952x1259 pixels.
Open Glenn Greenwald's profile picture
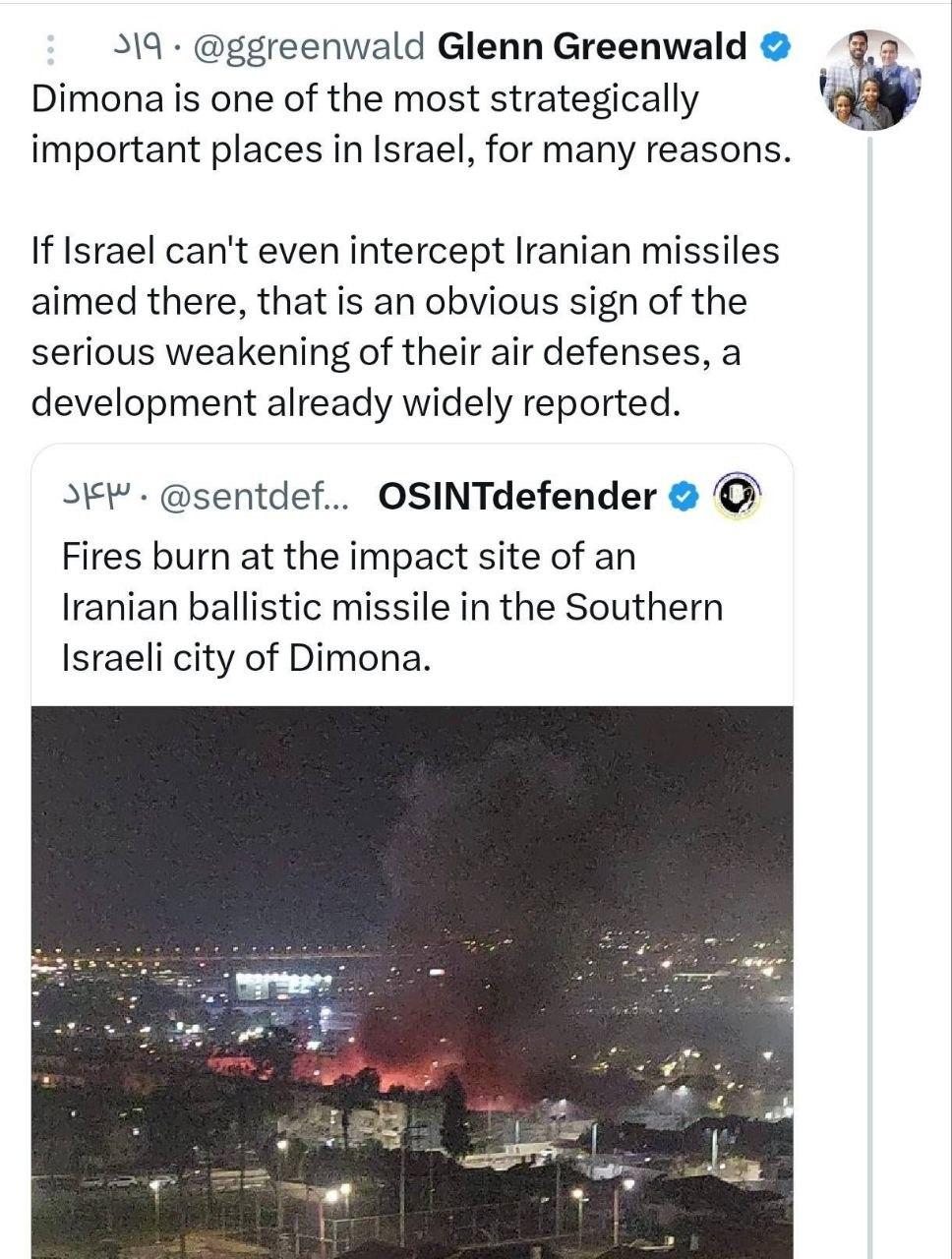pyautogui.click(x=870, y=81)
